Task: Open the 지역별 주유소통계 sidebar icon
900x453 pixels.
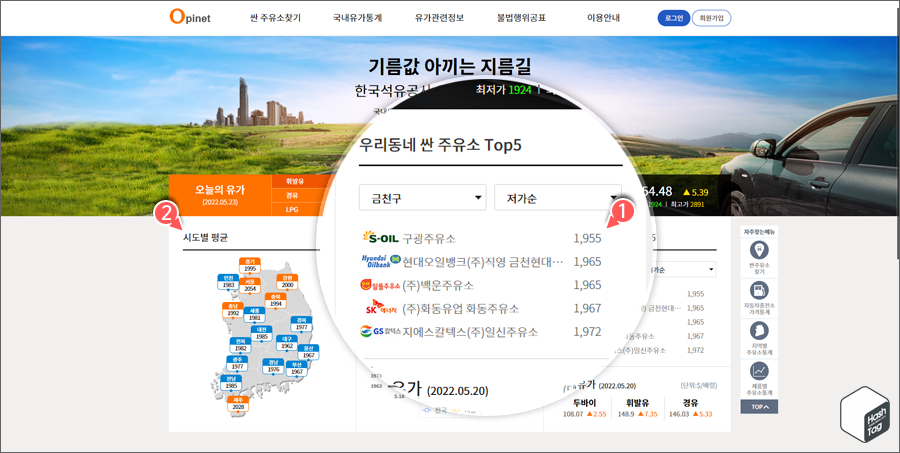Action: [759, 339]
